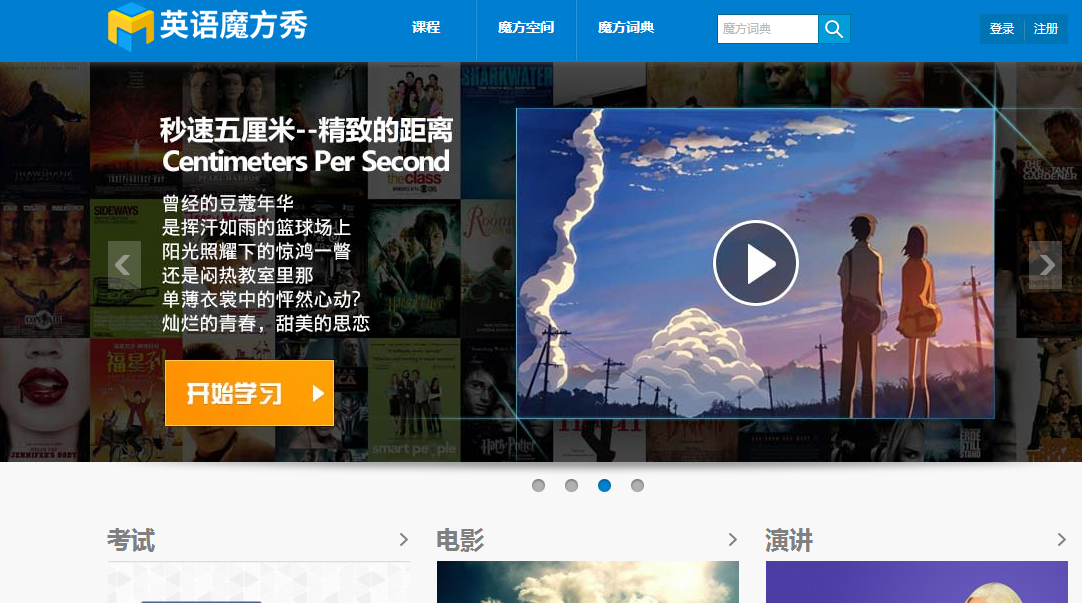Focus the 魔方词典 search input field

click(767, 29)
